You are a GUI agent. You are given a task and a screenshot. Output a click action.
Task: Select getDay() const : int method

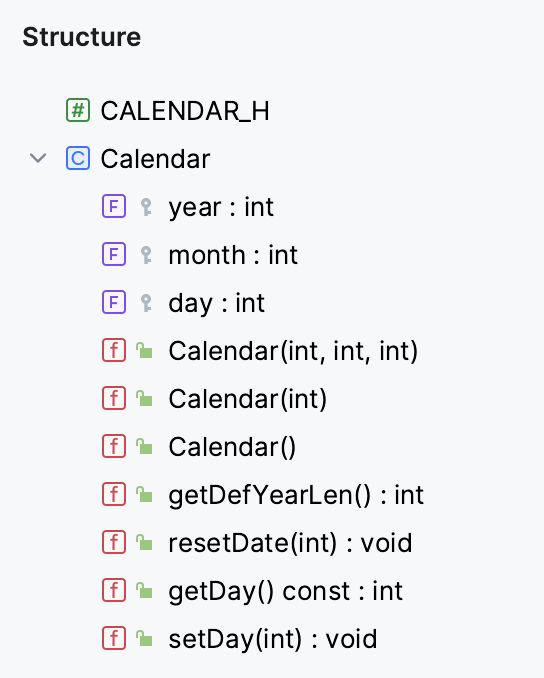pyautogui.click(x=286, y=591)
